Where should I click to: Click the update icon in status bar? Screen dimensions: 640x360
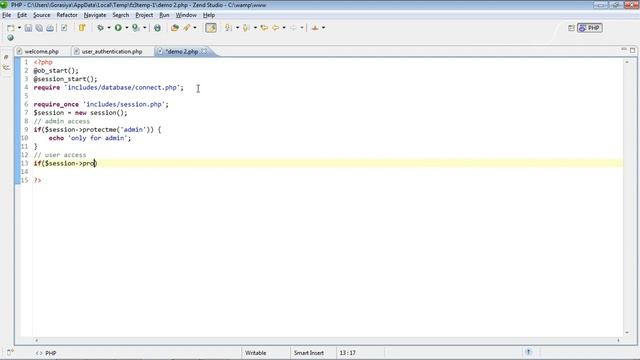coord(528,352)
